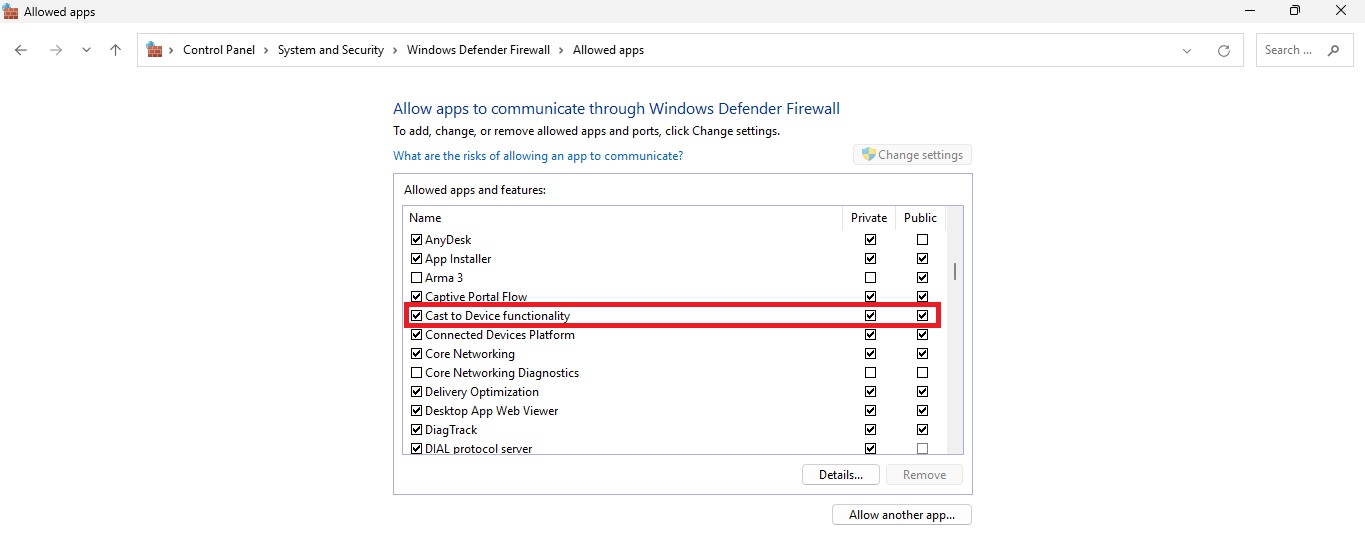Click the Public column header

click(x=920, y=218)
